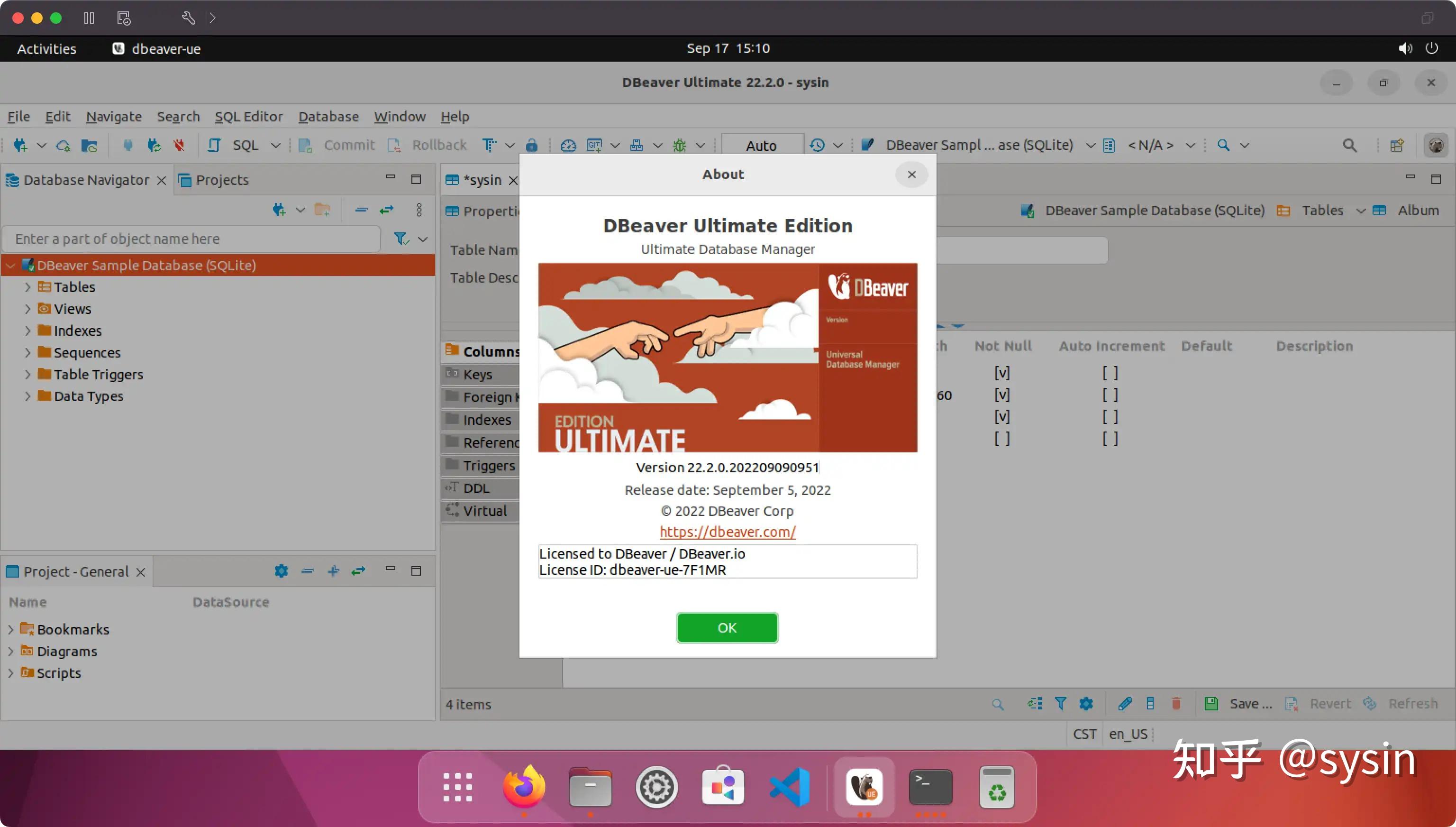Click the pencil icon to edit cell value
1456x827 pixels.
tap(1125, 703)
